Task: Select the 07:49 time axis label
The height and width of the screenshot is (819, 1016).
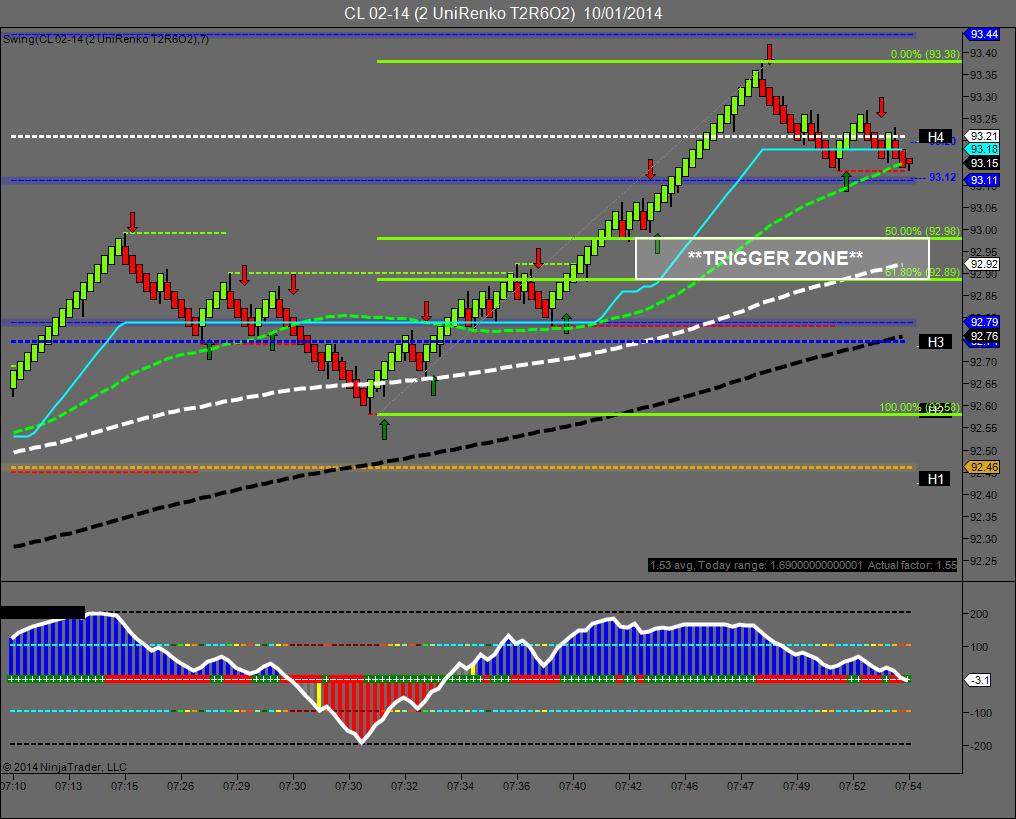Action: pos(796,786)
